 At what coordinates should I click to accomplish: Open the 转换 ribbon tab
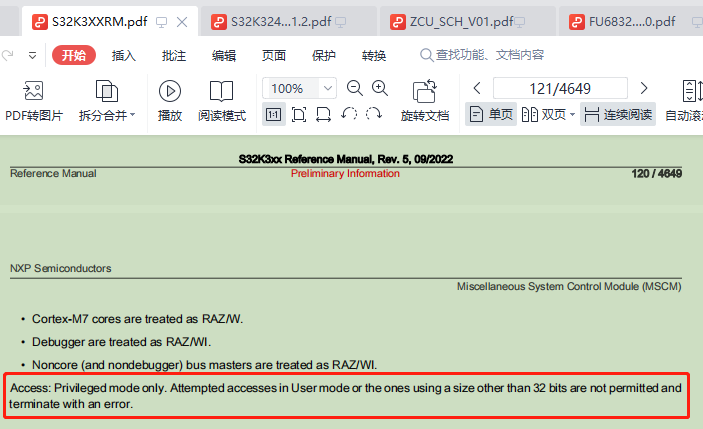pos(374,55)
